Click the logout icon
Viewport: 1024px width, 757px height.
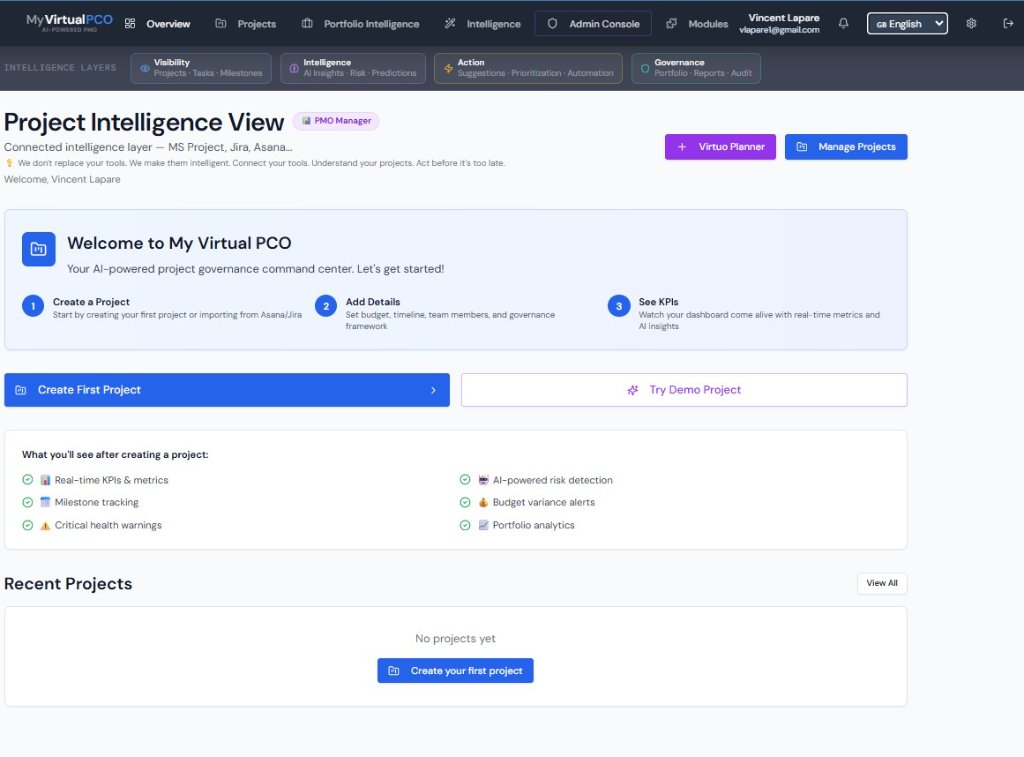tap(1008, 24)
